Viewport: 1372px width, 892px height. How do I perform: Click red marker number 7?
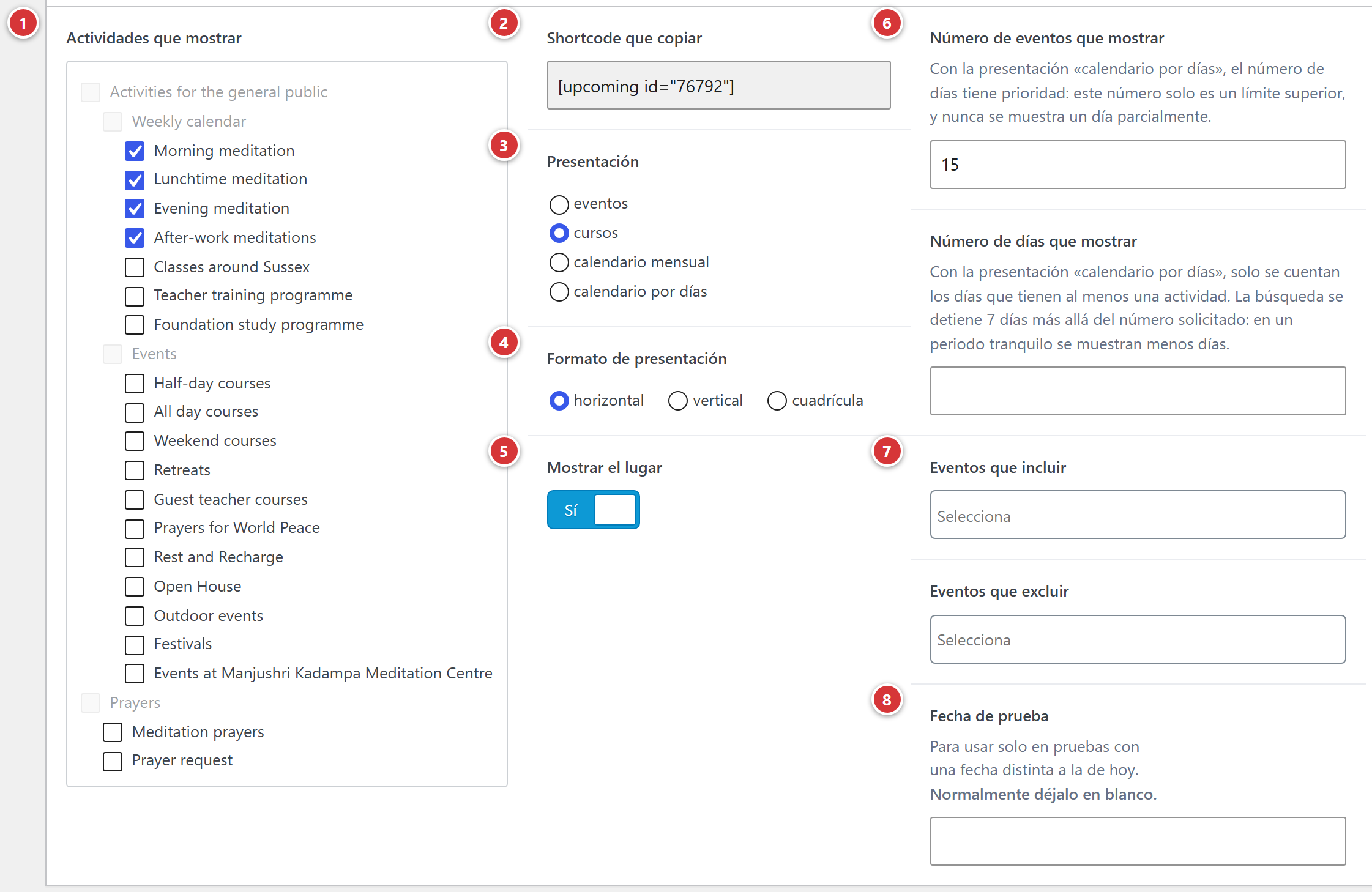coord(887,452)
